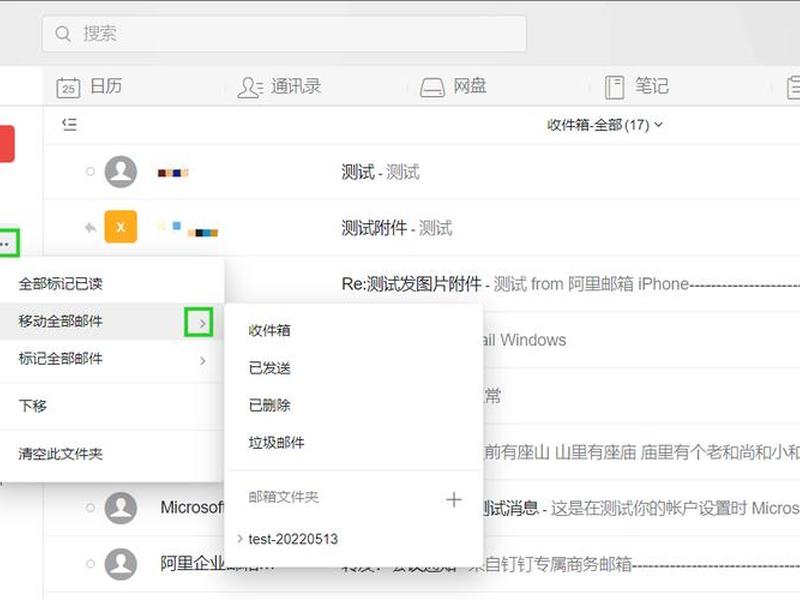This screenshot has width=800, height=600.
Task: Click the magnifier search icon
Action: (63, 34)
